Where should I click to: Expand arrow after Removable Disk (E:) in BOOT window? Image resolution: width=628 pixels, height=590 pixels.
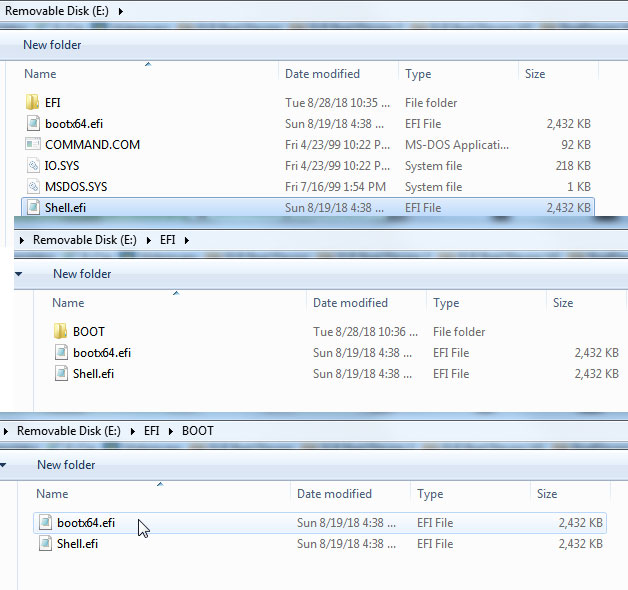133,431
